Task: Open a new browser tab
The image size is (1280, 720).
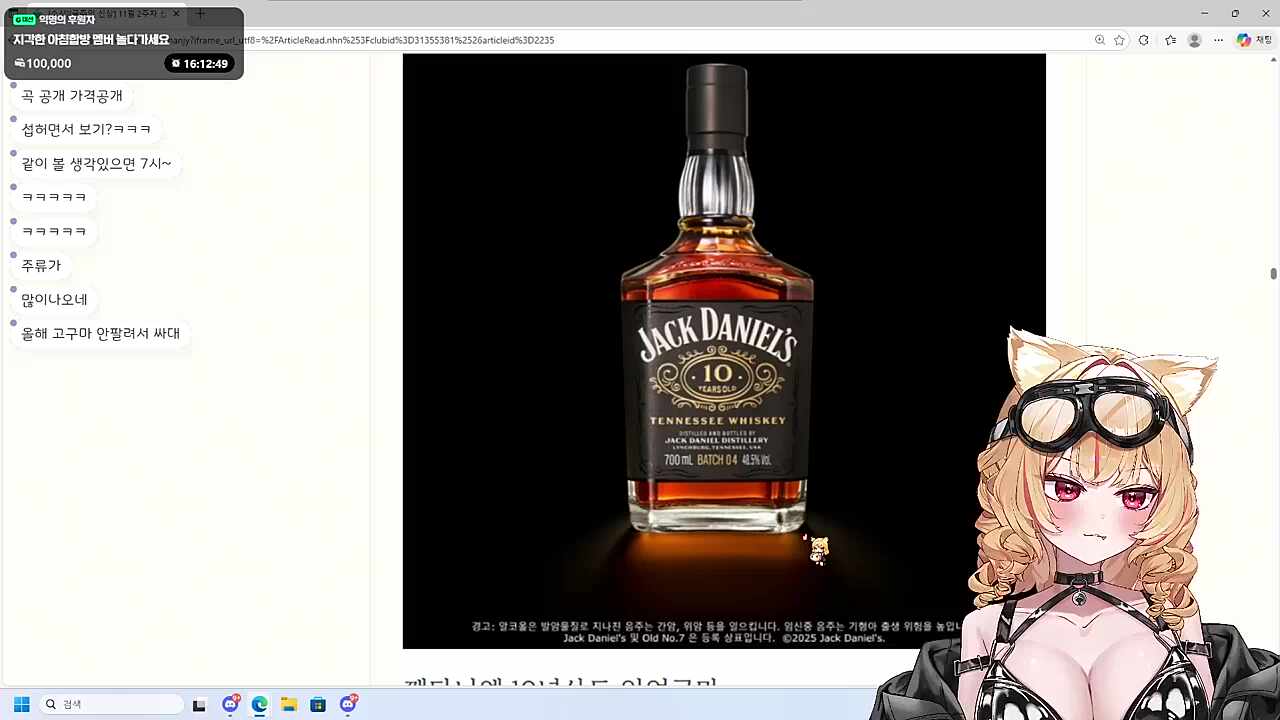Action: pyautogui.click(x=200, y=13)
